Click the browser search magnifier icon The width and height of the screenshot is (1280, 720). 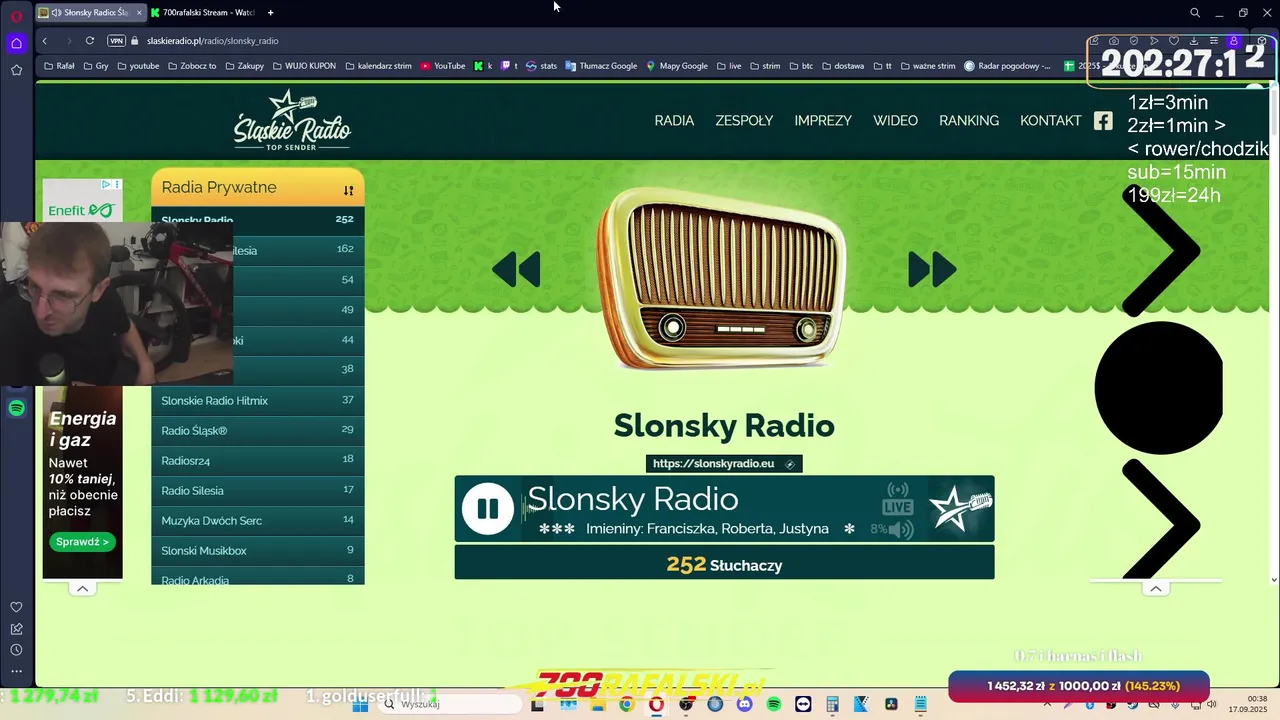(1194, 12)
